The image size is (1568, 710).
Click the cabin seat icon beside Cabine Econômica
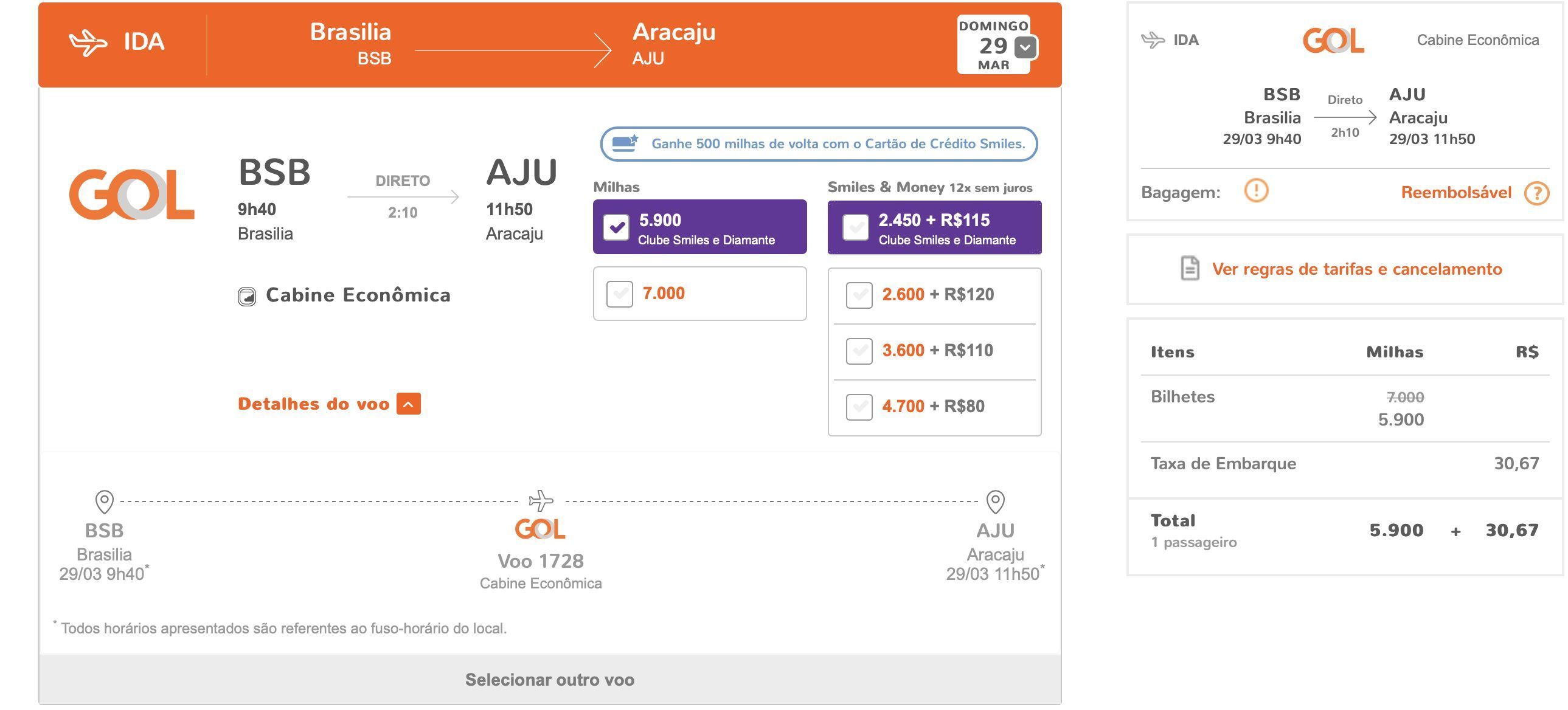point(246,296)
